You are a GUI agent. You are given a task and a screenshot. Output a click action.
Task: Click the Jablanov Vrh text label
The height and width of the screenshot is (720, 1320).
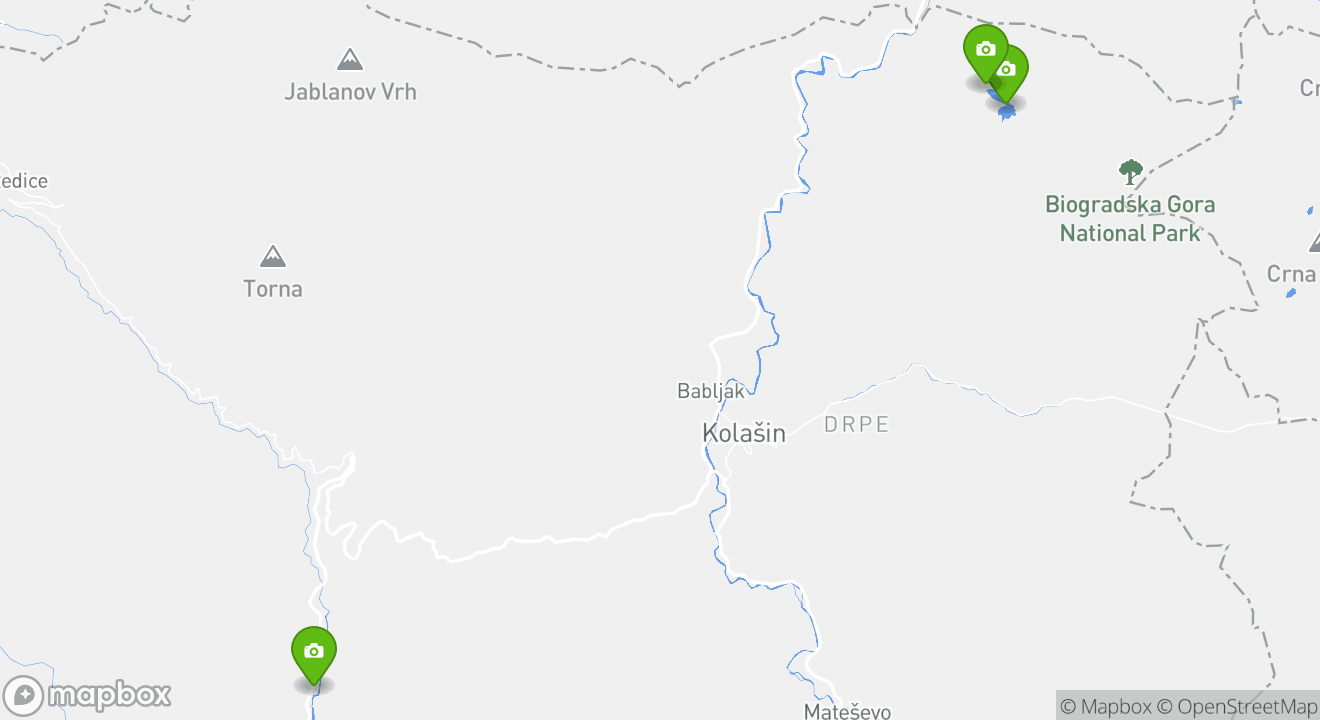pos(350,92)
